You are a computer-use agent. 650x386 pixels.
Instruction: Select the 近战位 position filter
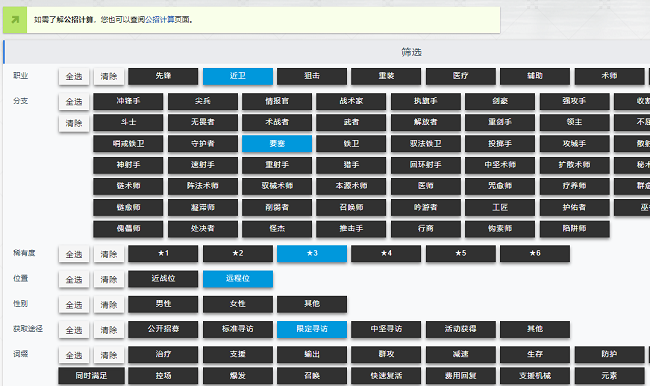coord(163,279)
